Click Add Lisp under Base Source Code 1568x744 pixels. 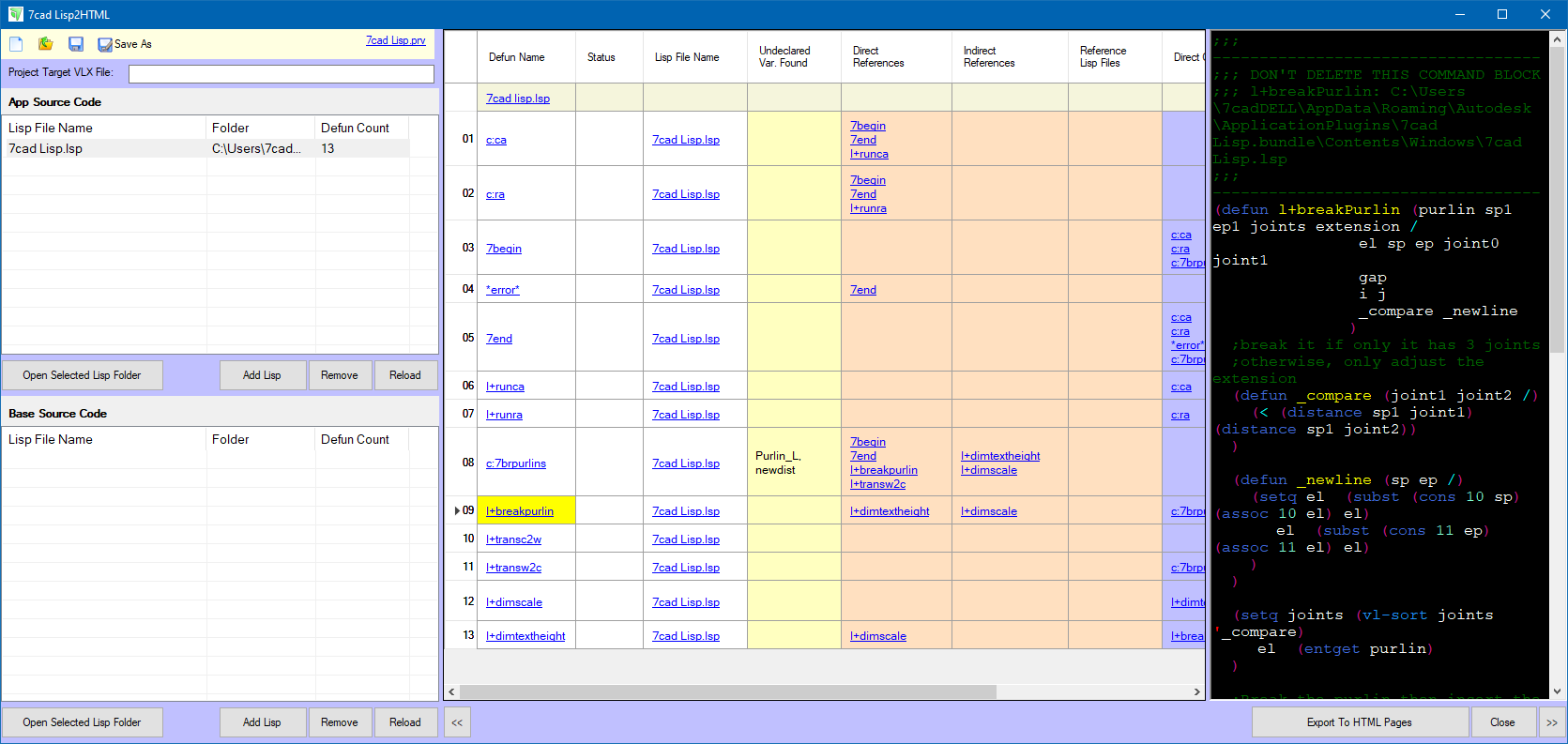(x=262, y=722)
